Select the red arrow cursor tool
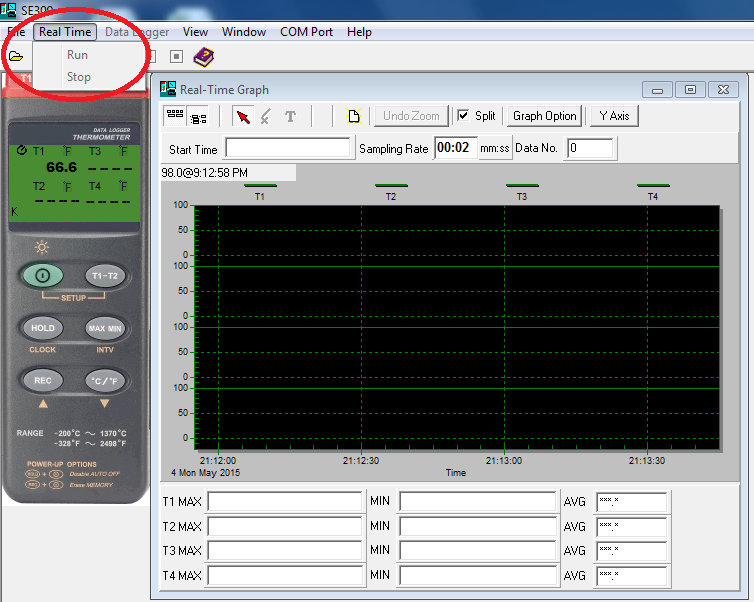 click(x=243, y=116)
